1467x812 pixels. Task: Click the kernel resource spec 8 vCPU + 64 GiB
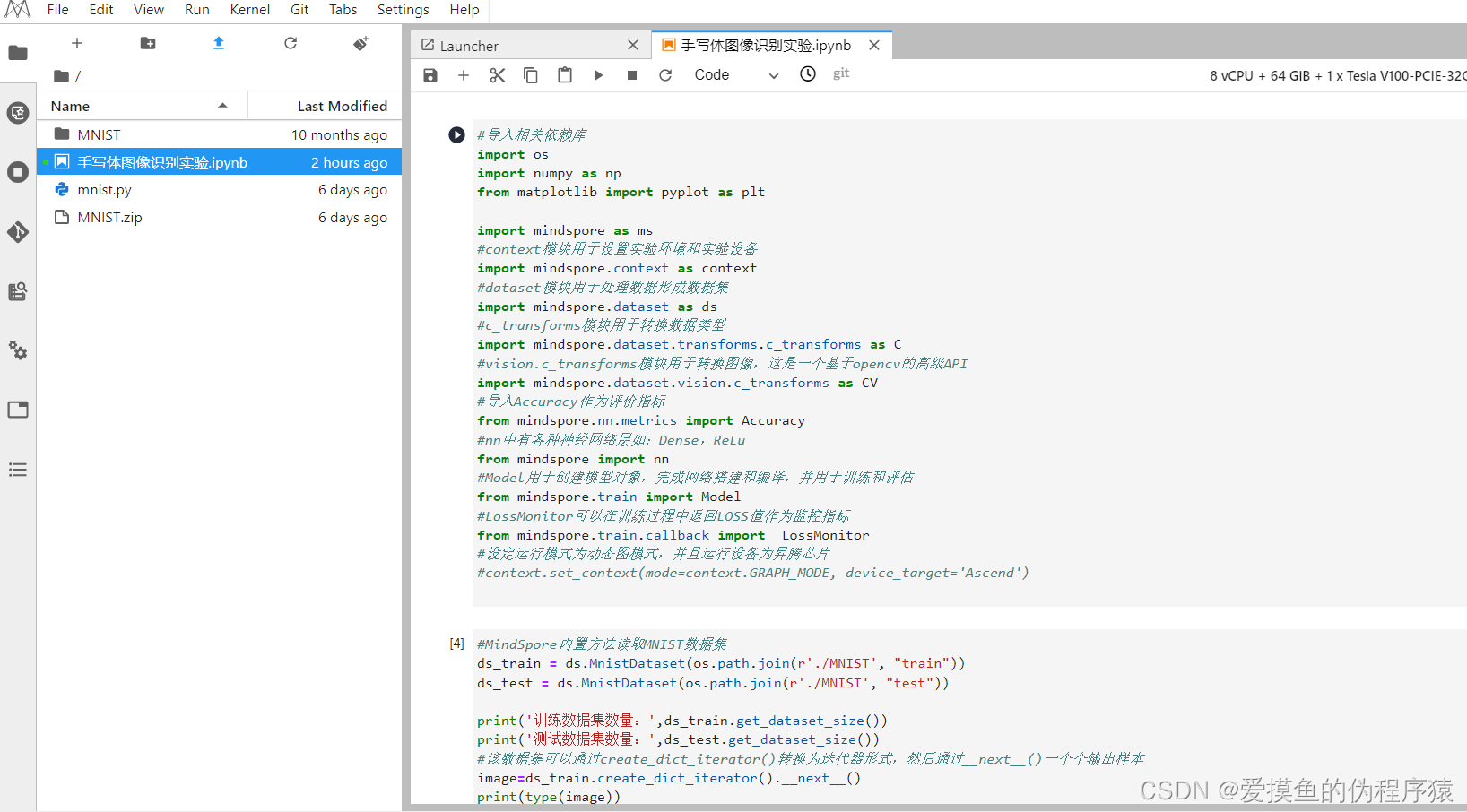(x=1338, y=76)
